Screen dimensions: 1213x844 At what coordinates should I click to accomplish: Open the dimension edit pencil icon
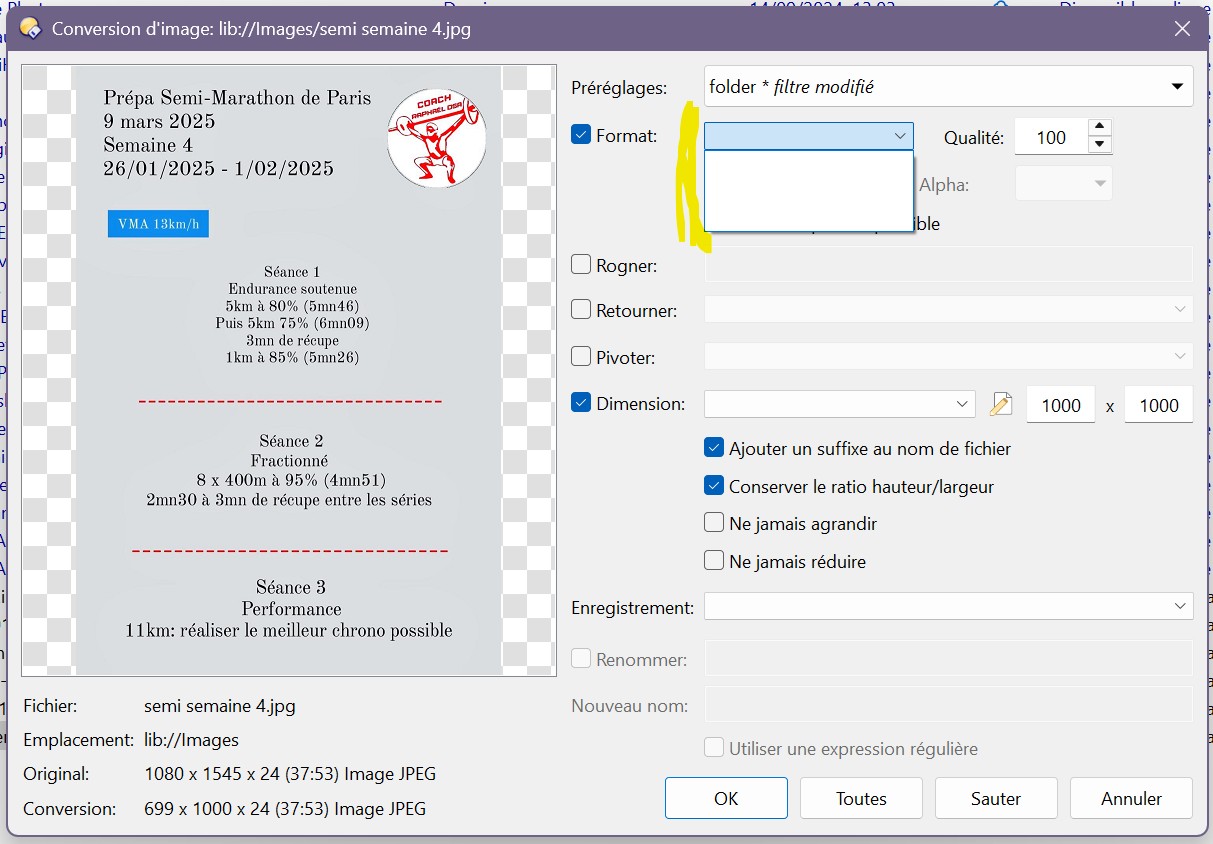(x=1000, y=404)
